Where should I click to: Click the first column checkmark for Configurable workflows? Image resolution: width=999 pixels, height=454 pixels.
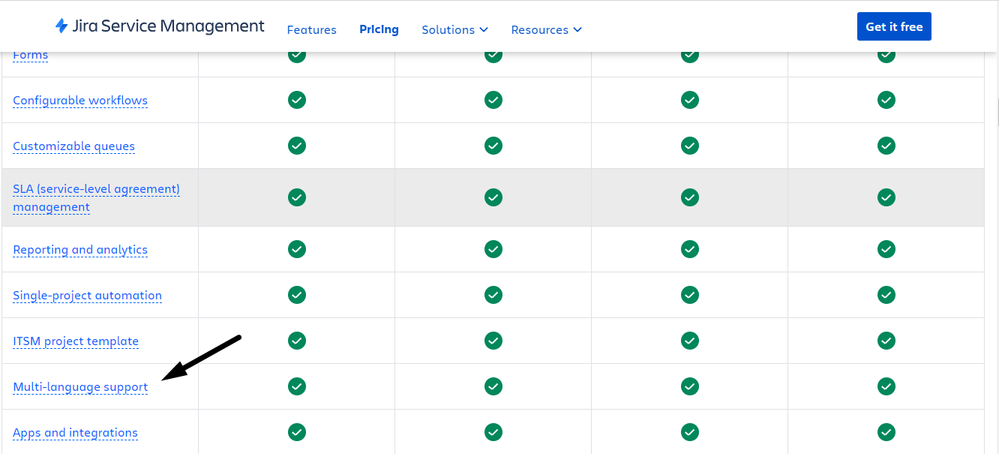[297, 100]
